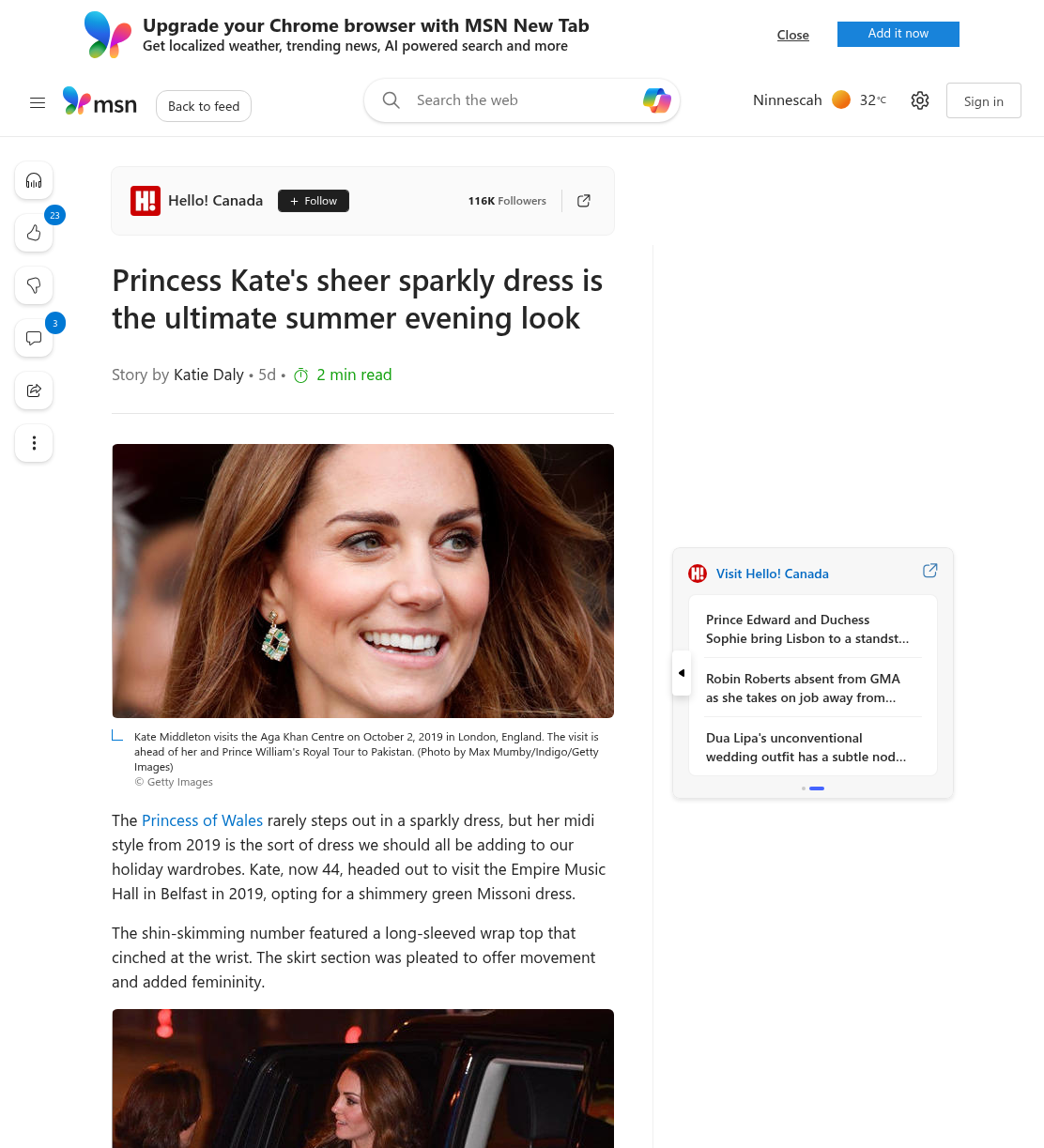The width and height of the screenshot is (1044, 1148).
Task: Follow Hello! Canada publisher
Action: (314, 201)
